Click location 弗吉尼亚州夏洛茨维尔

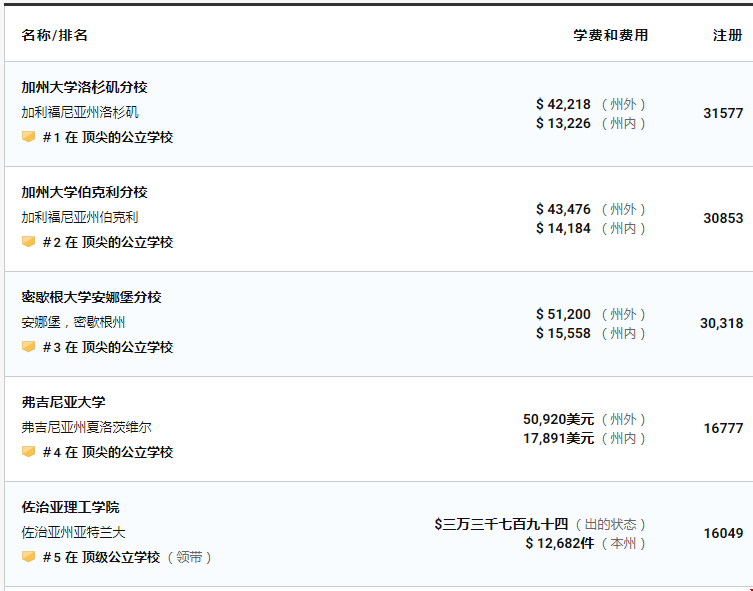86,427
